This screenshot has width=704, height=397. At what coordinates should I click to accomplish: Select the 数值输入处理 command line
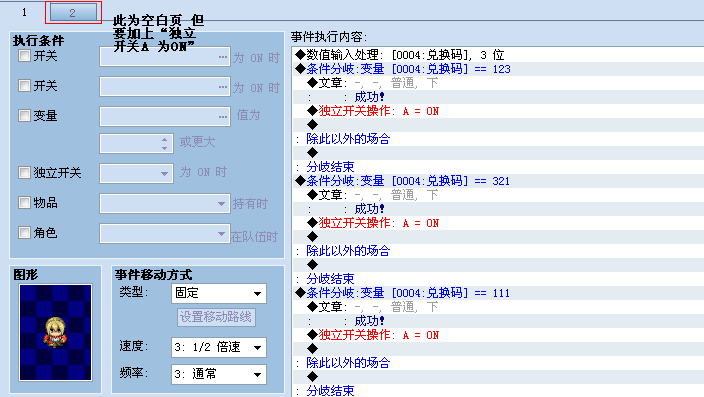pyautogui.click(x=498, y=55)
